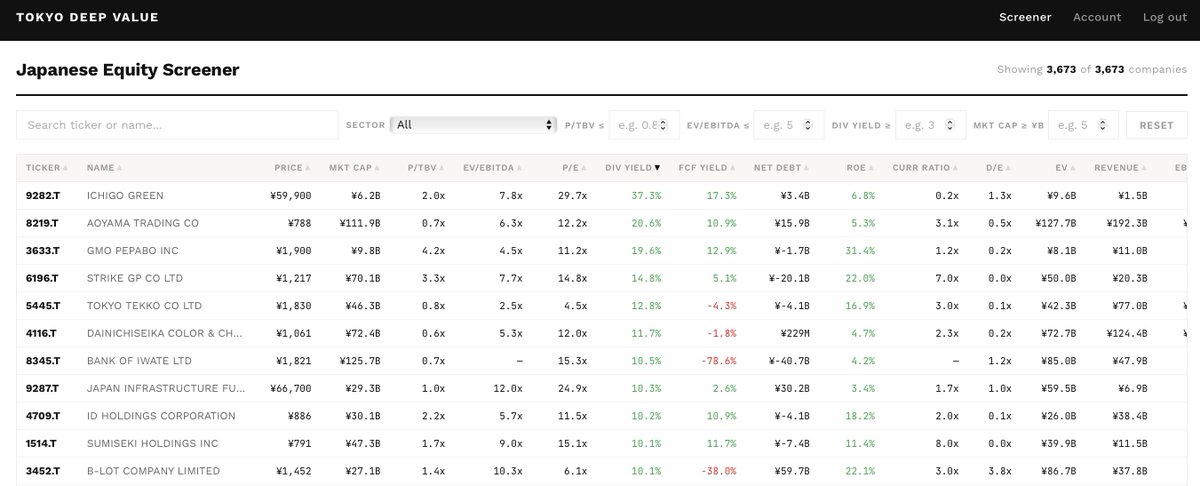Select ticker 6196.T

point(43,278)
